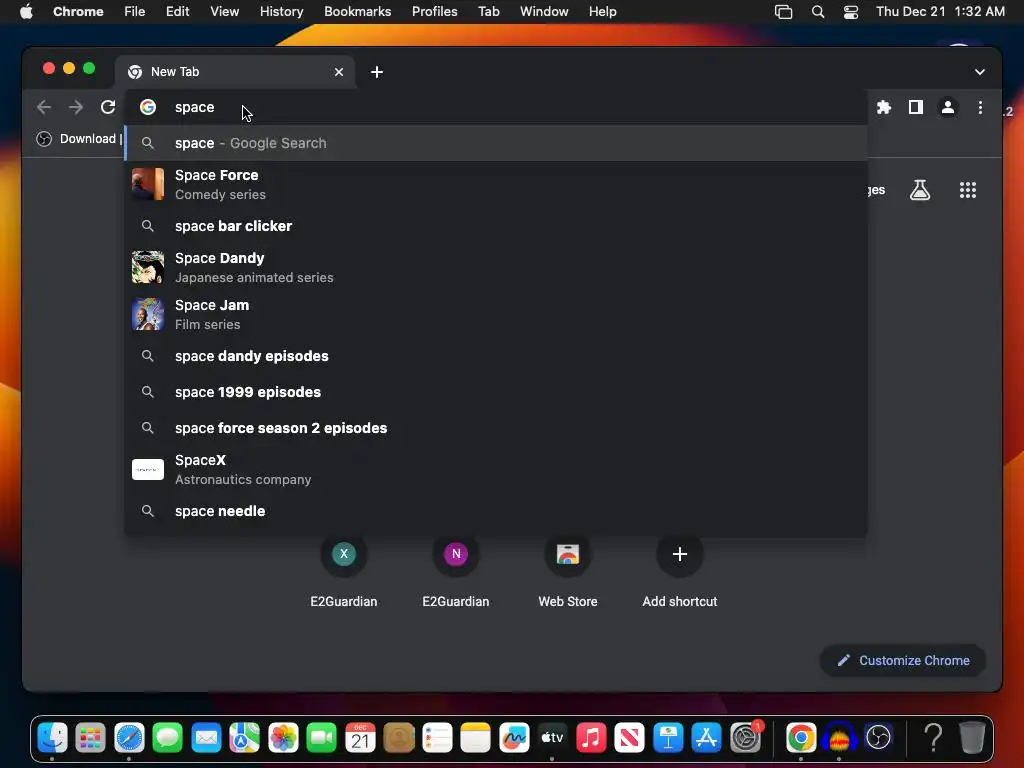
Task: Open Control Center in menu bar
Action: [851, 12]
